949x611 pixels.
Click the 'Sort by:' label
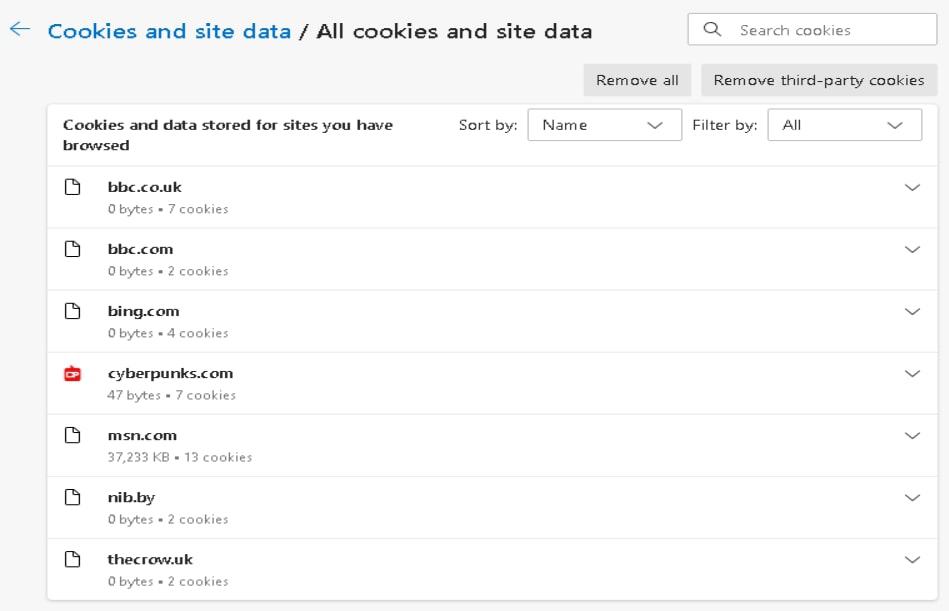[x=488, y=125]
